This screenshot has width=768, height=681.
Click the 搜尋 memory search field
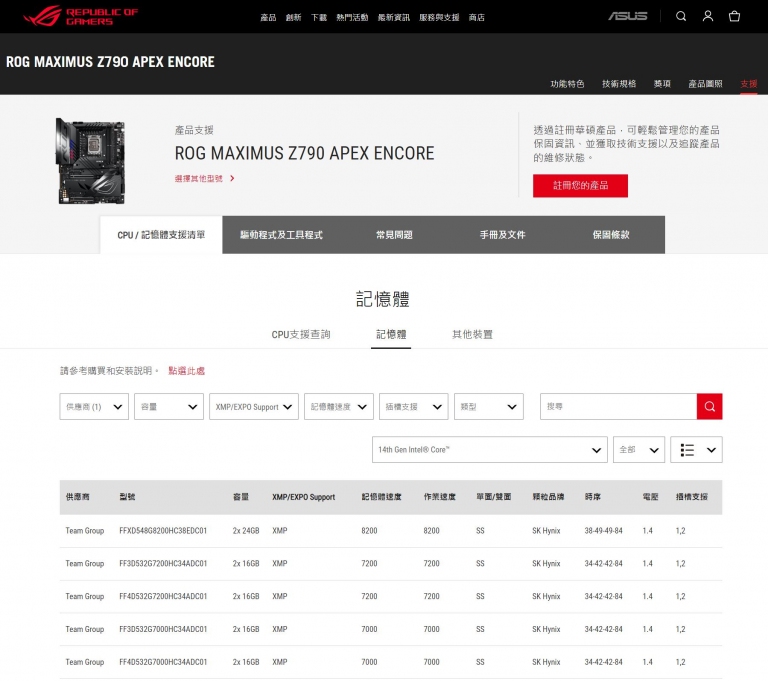point(618,406)
